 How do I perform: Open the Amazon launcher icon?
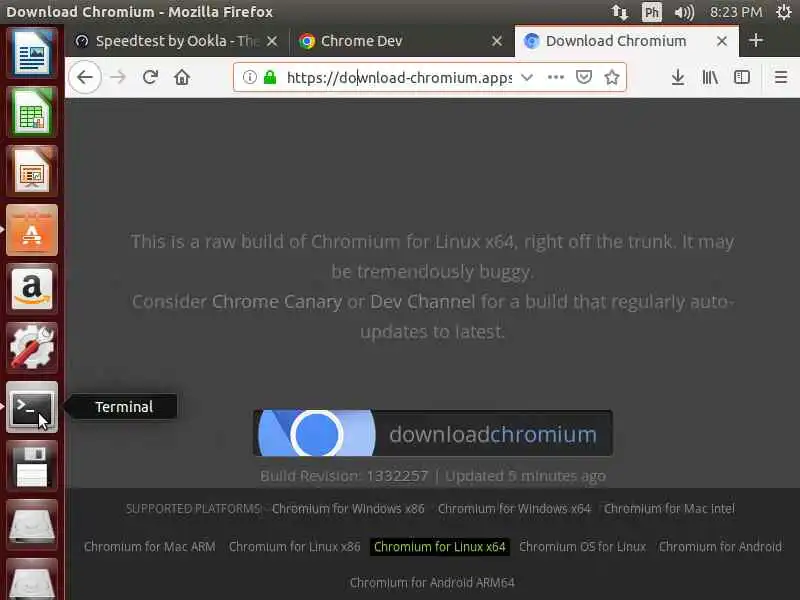tap(32, 289)
